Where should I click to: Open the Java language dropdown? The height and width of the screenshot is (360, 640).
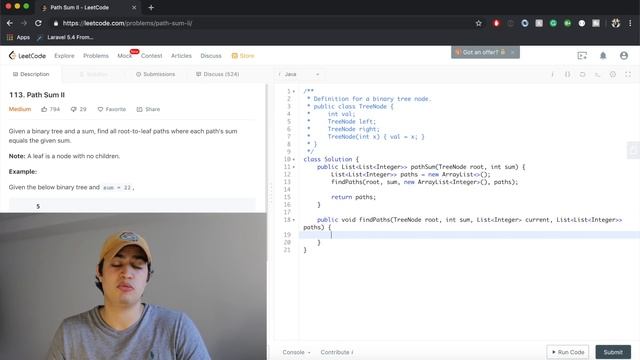coord(299,74)
